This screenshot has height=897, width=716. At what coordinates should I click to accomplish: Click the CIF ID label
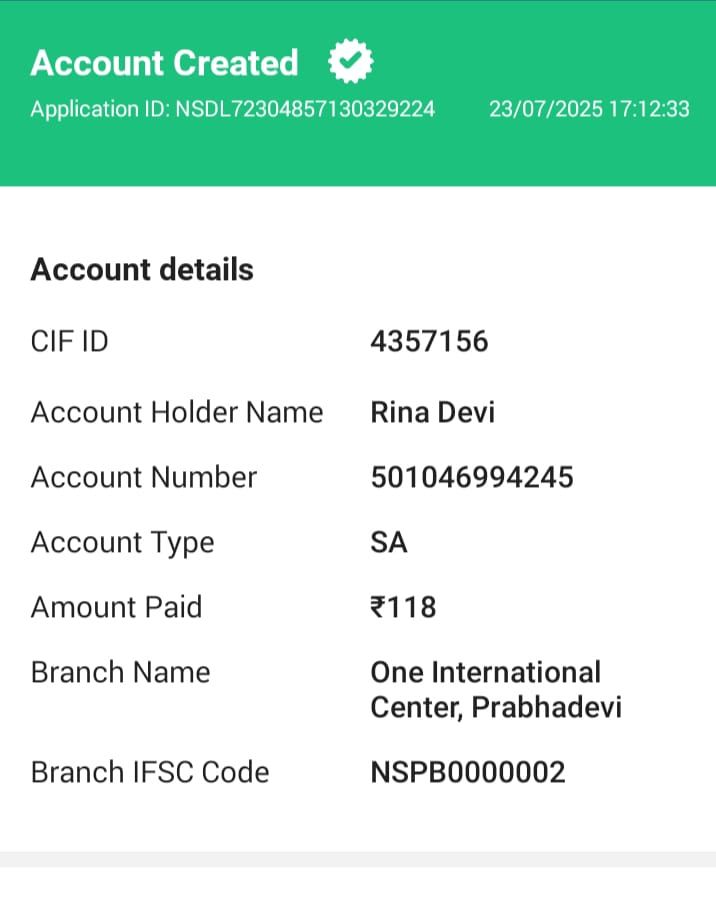(70, 342)
